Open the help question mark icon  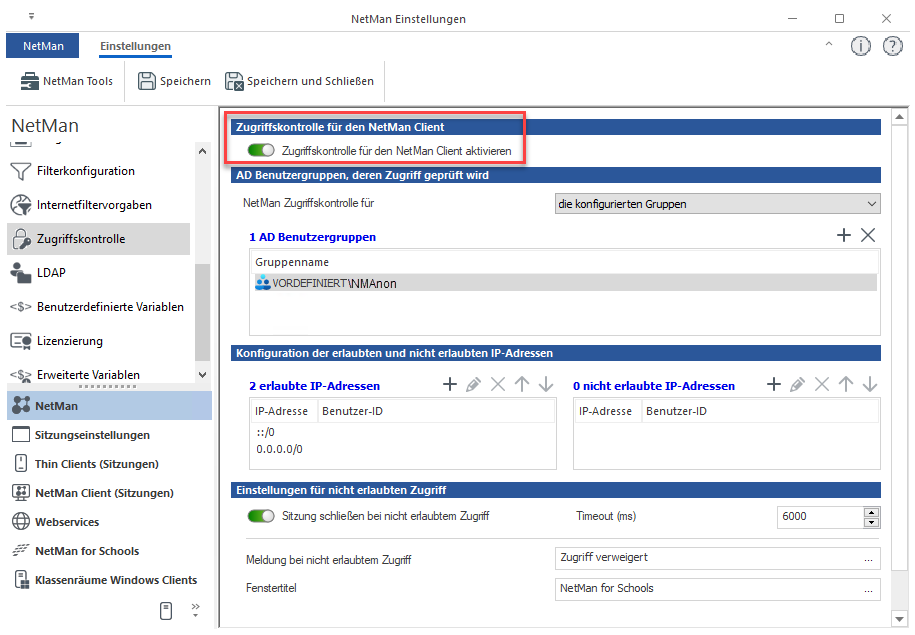892,46
